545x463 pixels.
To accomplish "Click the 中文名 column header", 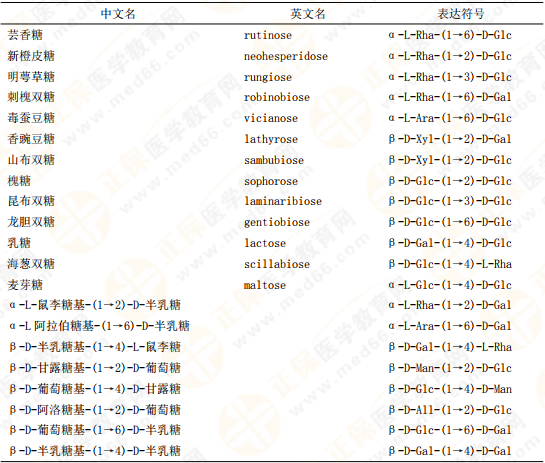I will click(118, 14).
